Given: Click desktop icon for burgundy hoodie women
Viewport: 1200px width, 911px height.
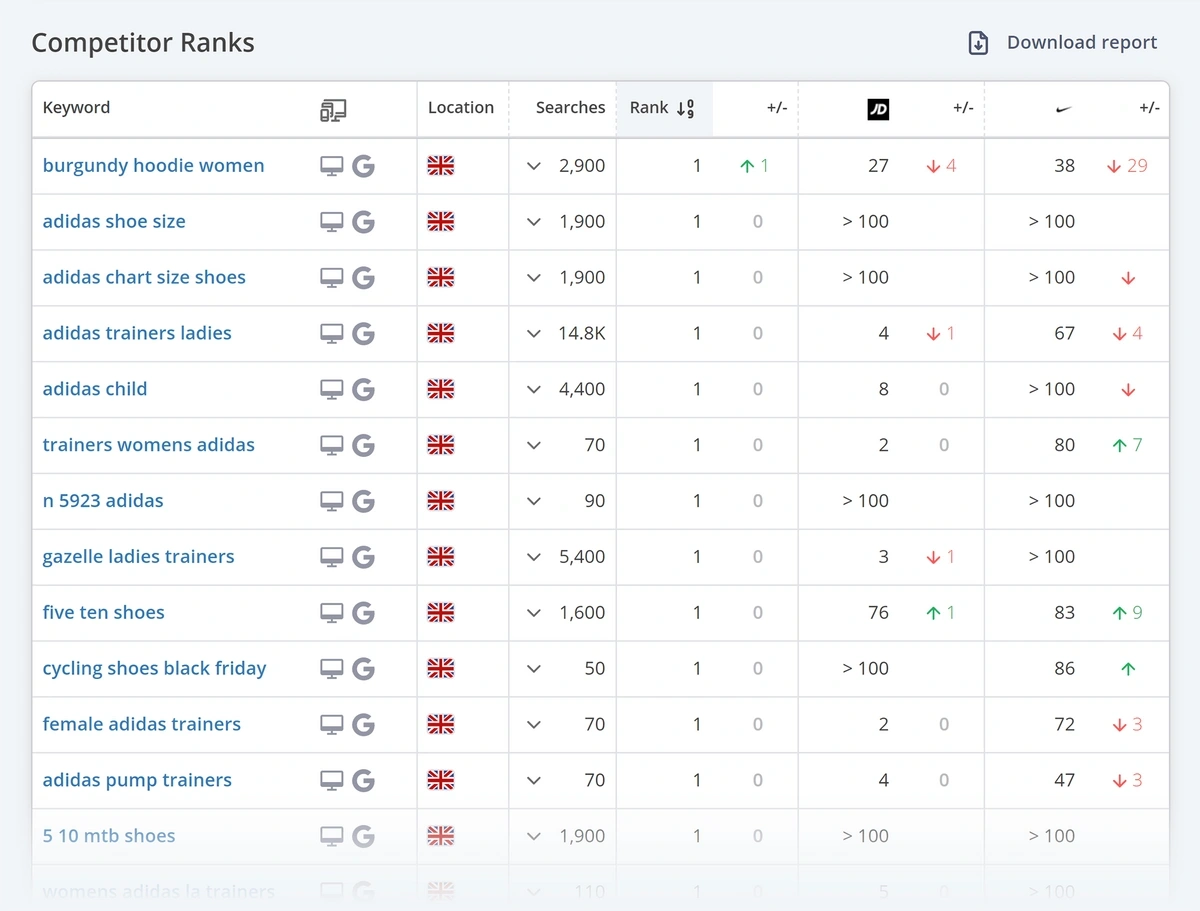Looking at the screenshot, I should (332, 166).
